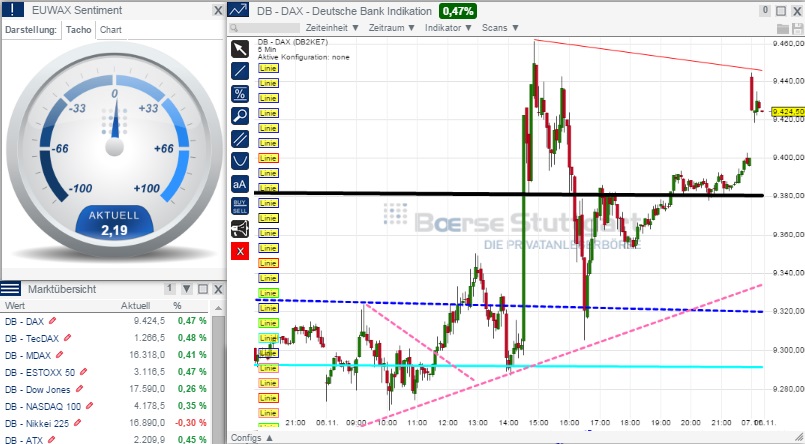Click the pencil icon beside DB - Dow Jones
This screenshot has height=444, width=805.
tap(79, 389)
